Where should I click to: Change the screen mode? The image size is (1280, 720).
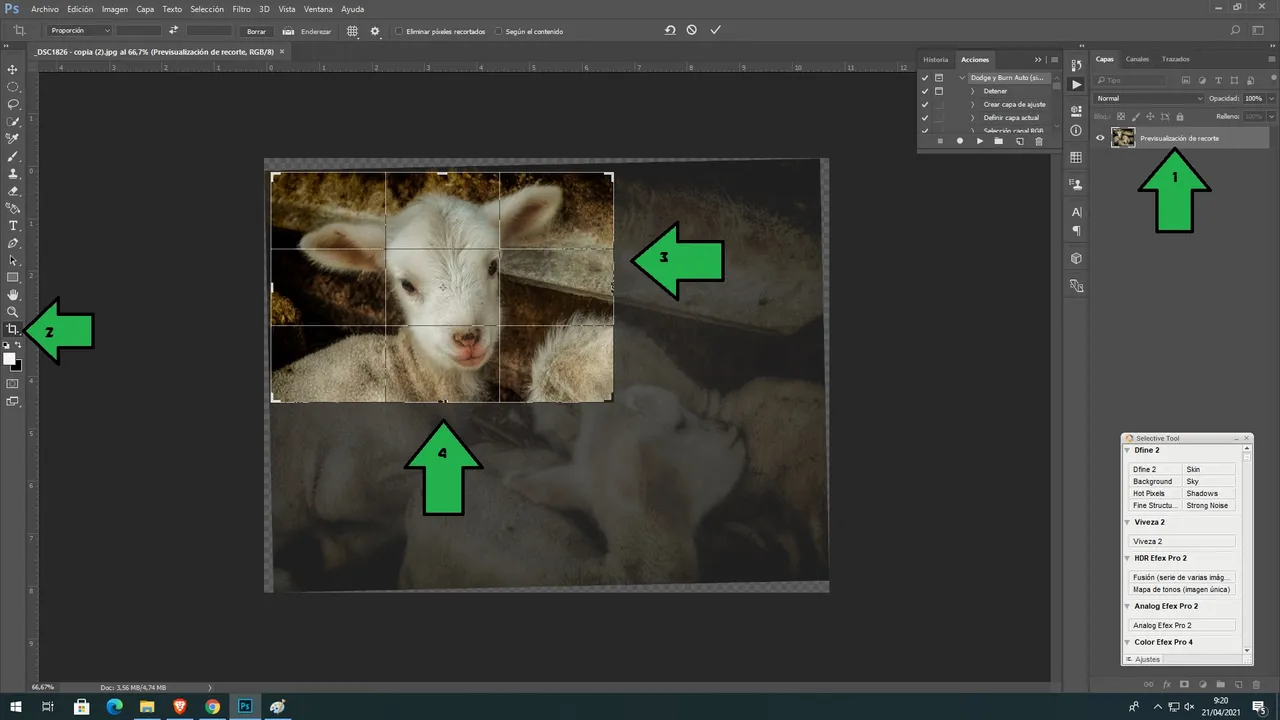[13, 401]
